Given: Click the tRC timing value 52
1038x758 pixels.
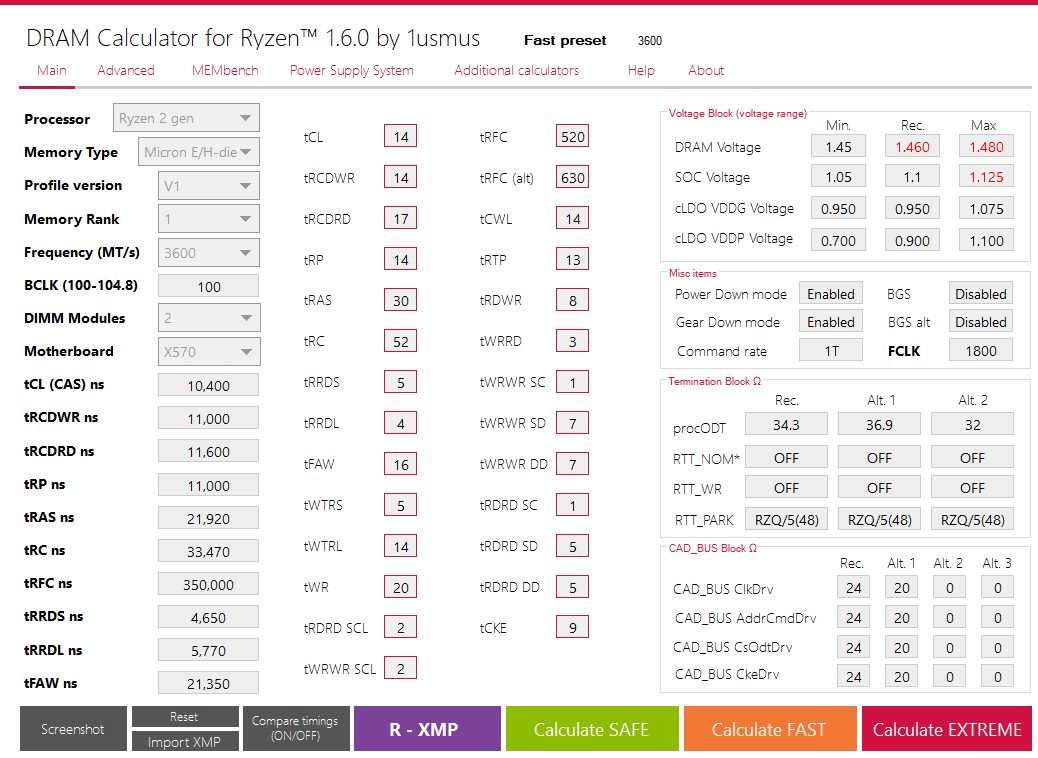Looking at the screenshot, I should coord(401,342).
